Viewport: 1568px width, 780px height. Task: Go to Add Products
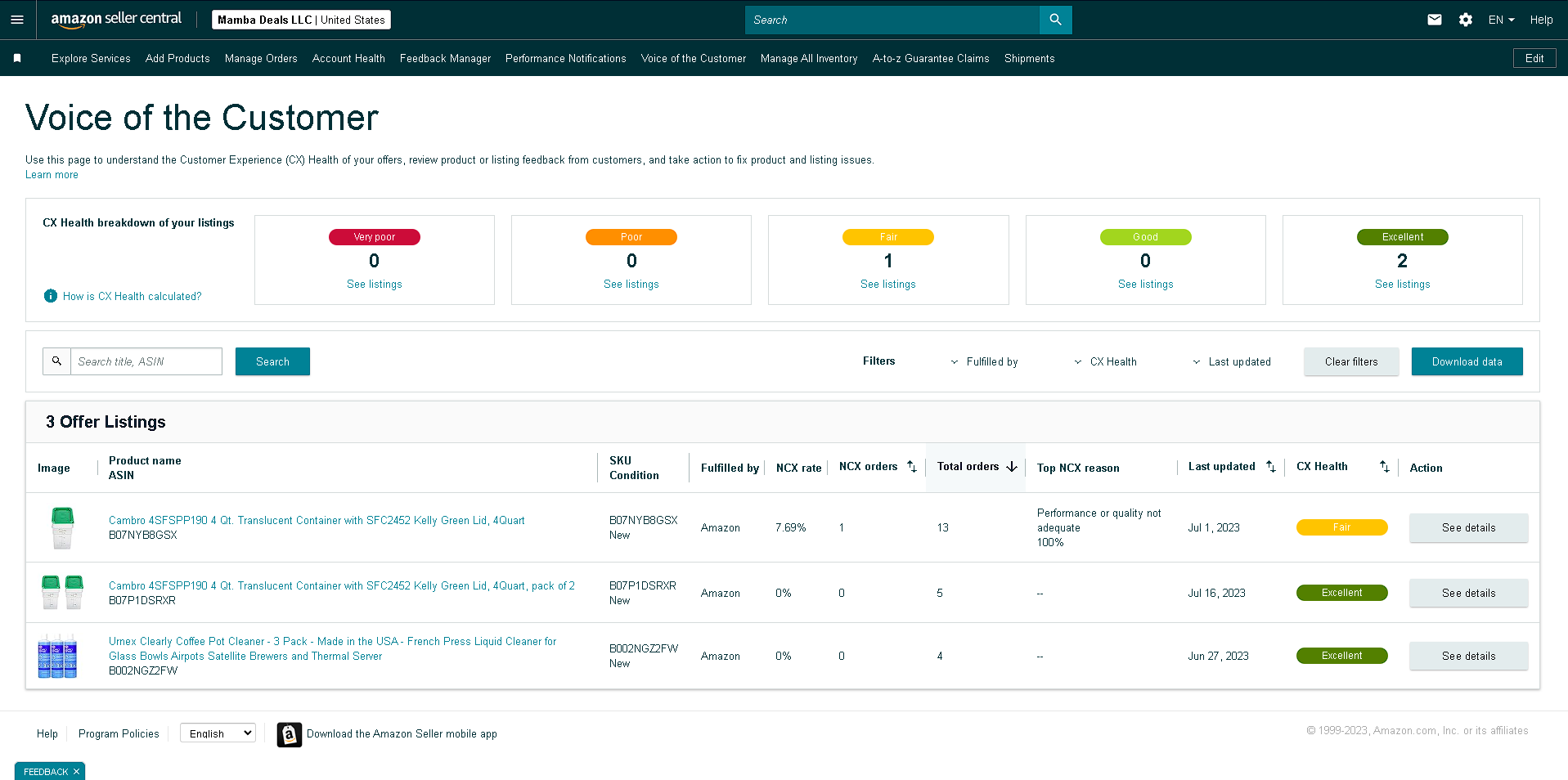(177, 58)
